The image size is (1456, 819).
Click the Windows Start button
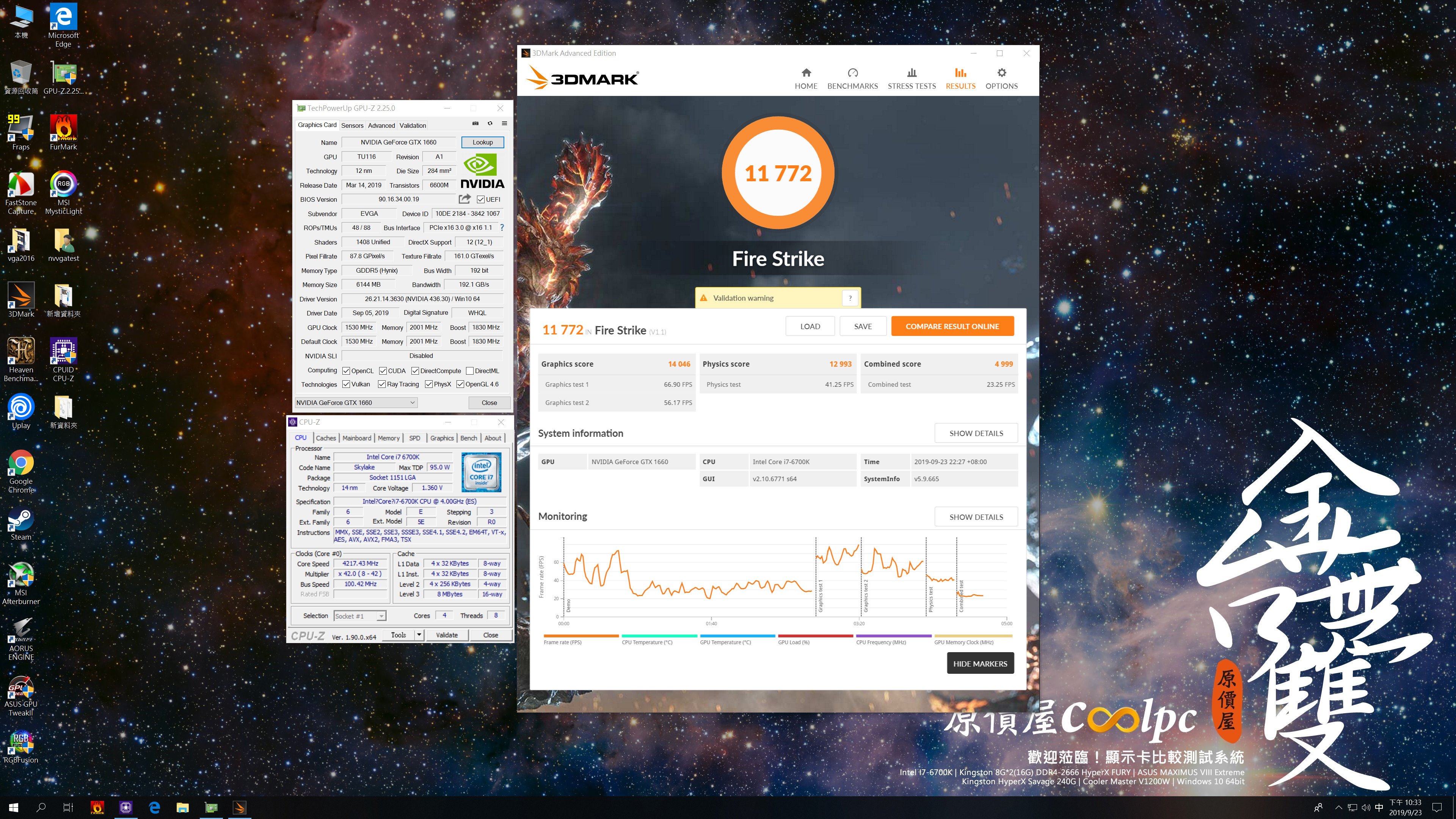point(14,808)
